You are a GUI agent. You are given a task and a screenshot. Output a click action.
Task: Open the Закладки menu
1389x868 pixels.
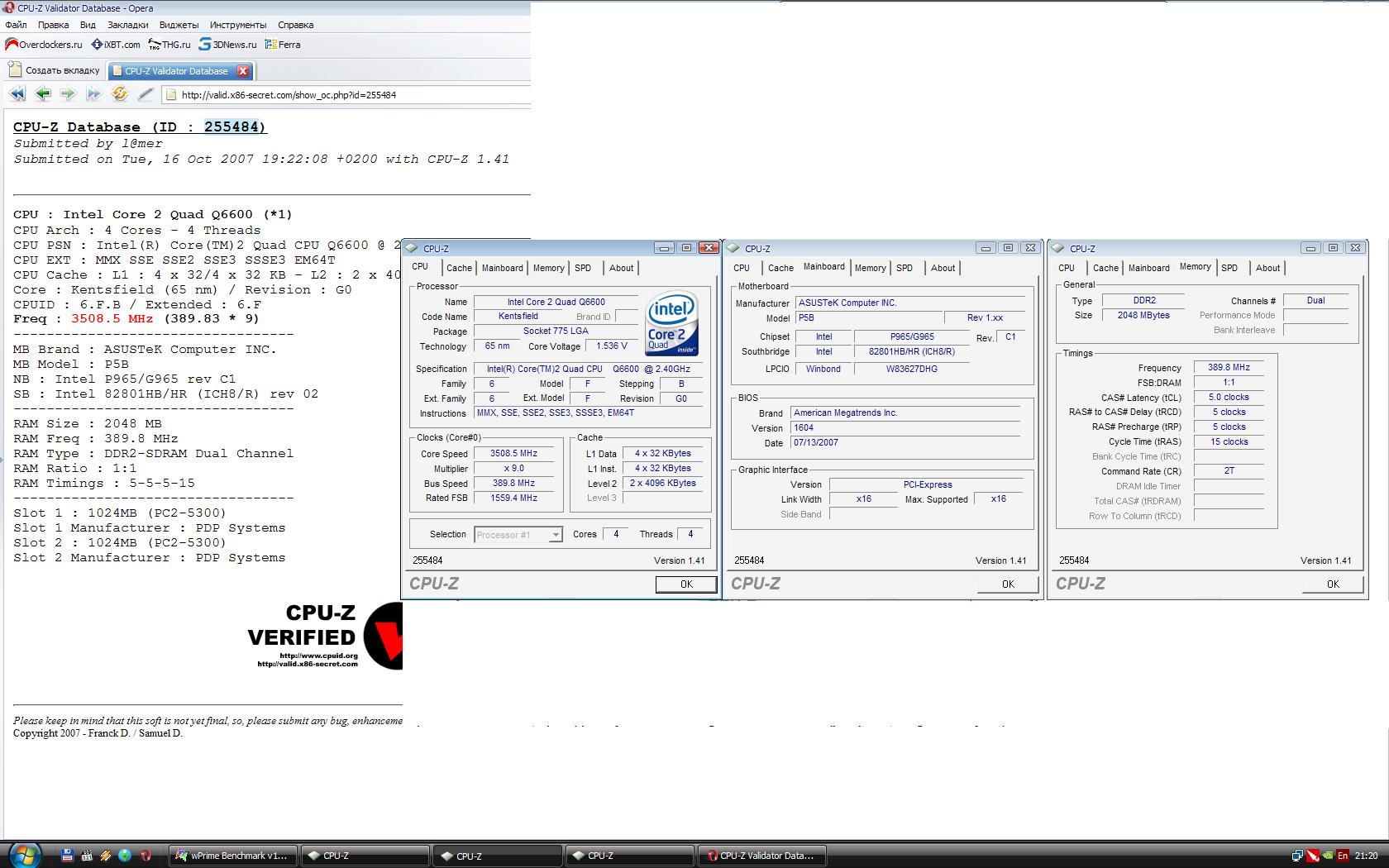pos(128,25)
